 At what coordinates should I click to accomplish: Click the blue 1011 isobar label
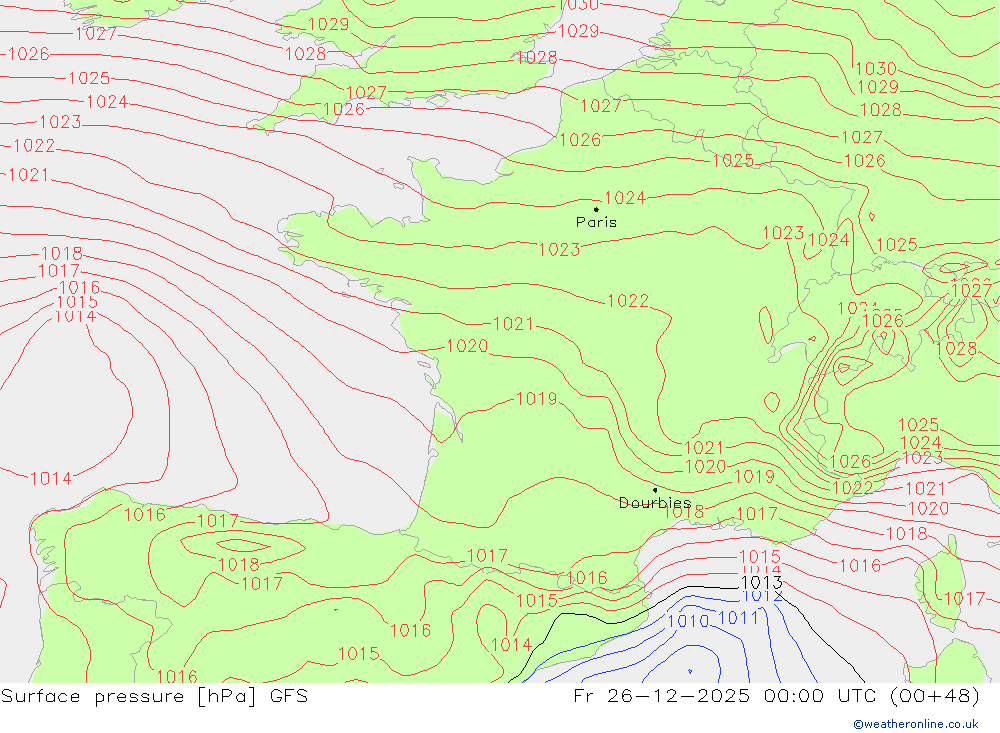tap(739, 618)
